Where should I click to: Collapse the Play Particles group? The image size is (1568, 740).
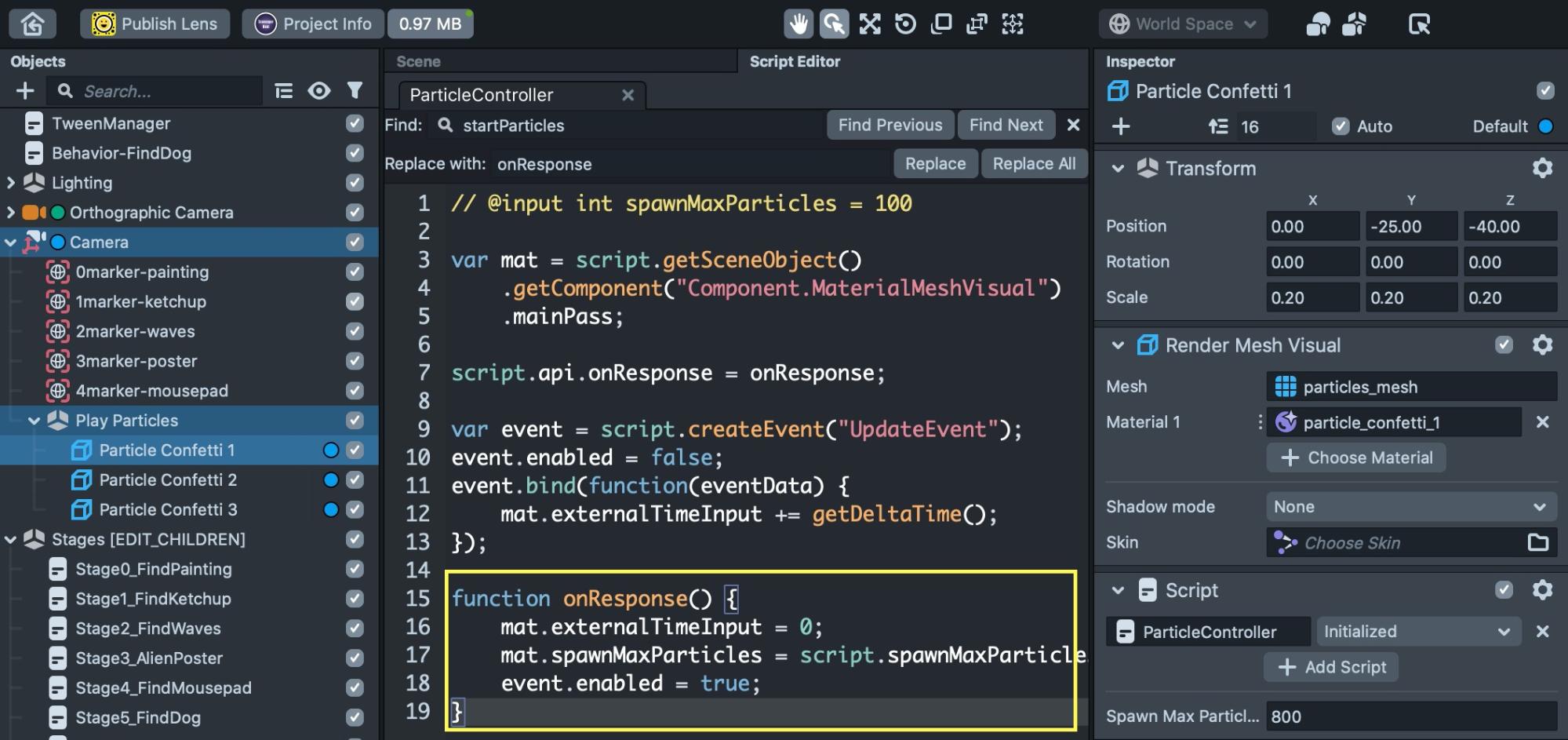pyautogui.click(x=34, y=421)
